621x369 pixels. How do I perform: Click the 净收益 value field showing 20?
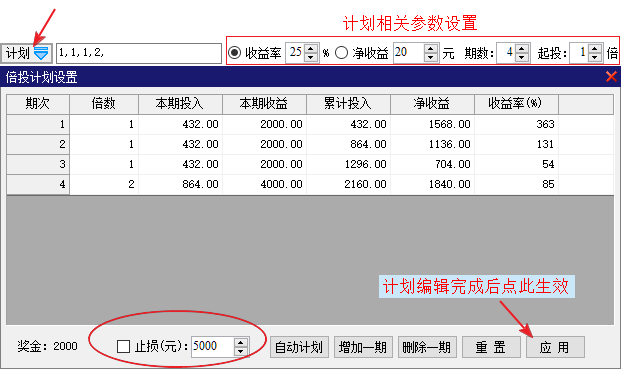(409, 53)
